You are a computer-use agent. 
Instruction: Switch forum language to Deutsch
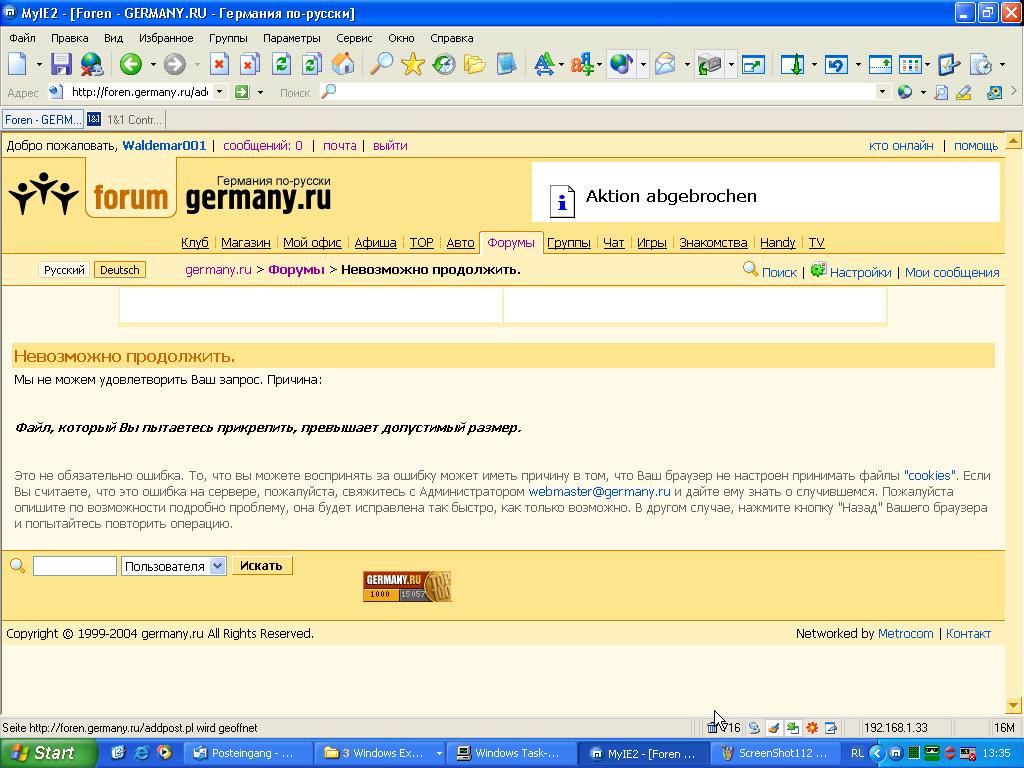[x=120, y=270]
